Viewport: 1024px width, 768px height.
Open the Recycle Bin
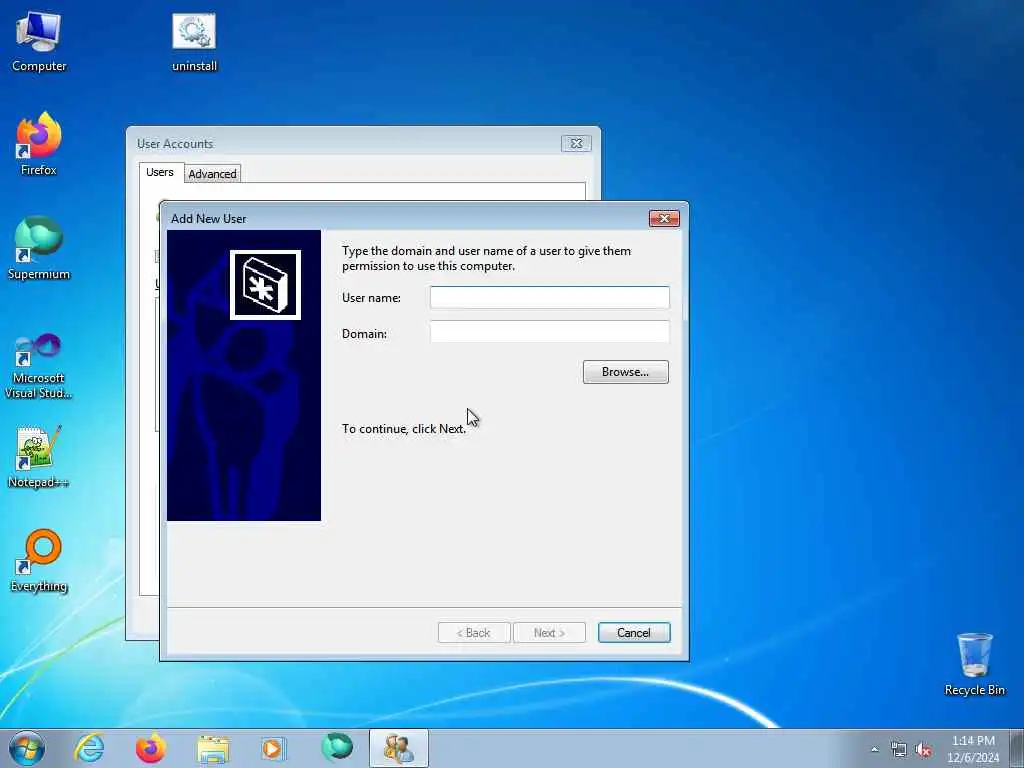tap(974, 664)
